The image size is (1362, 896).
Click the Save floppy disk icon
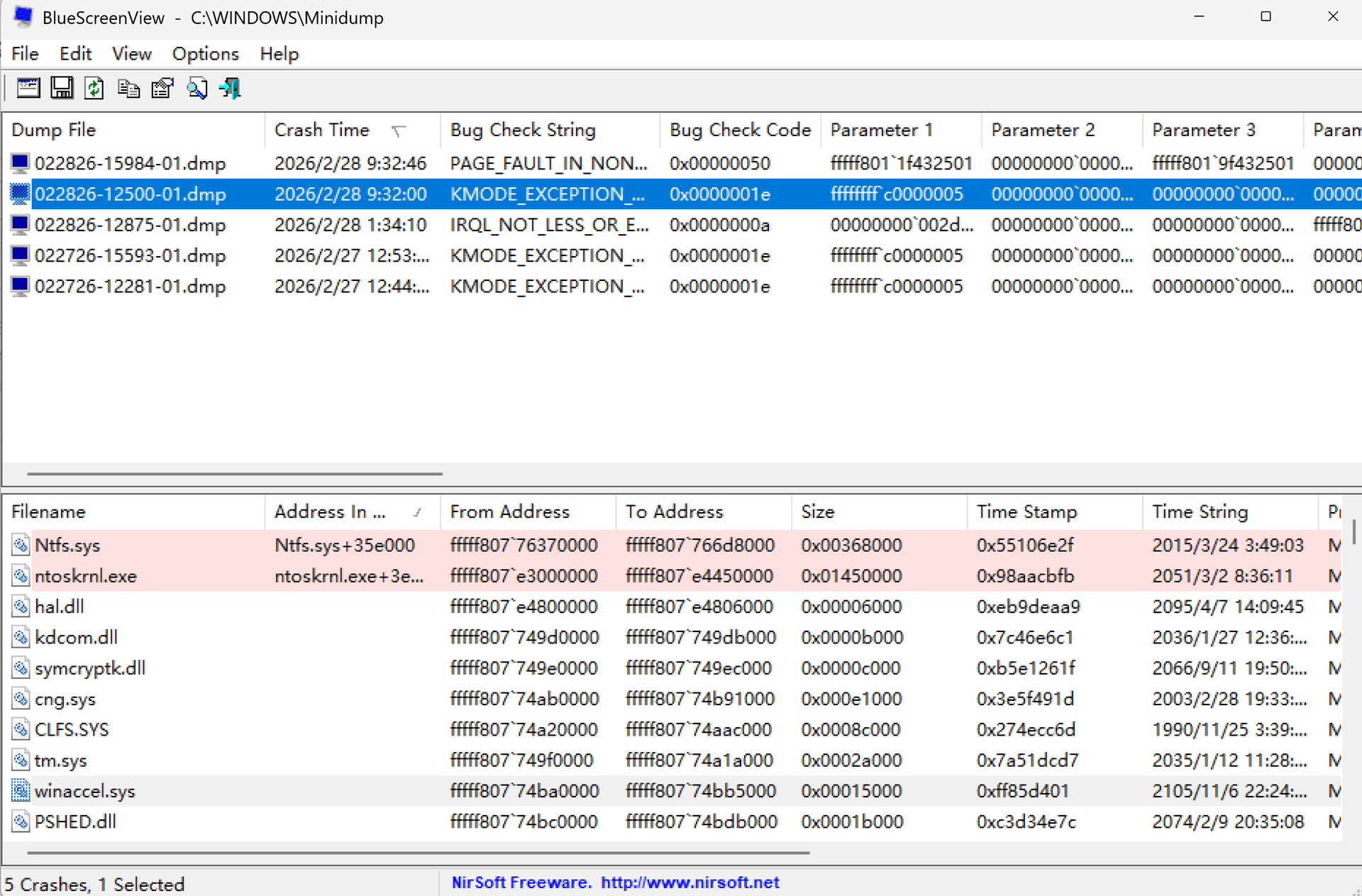pos(62,89)
